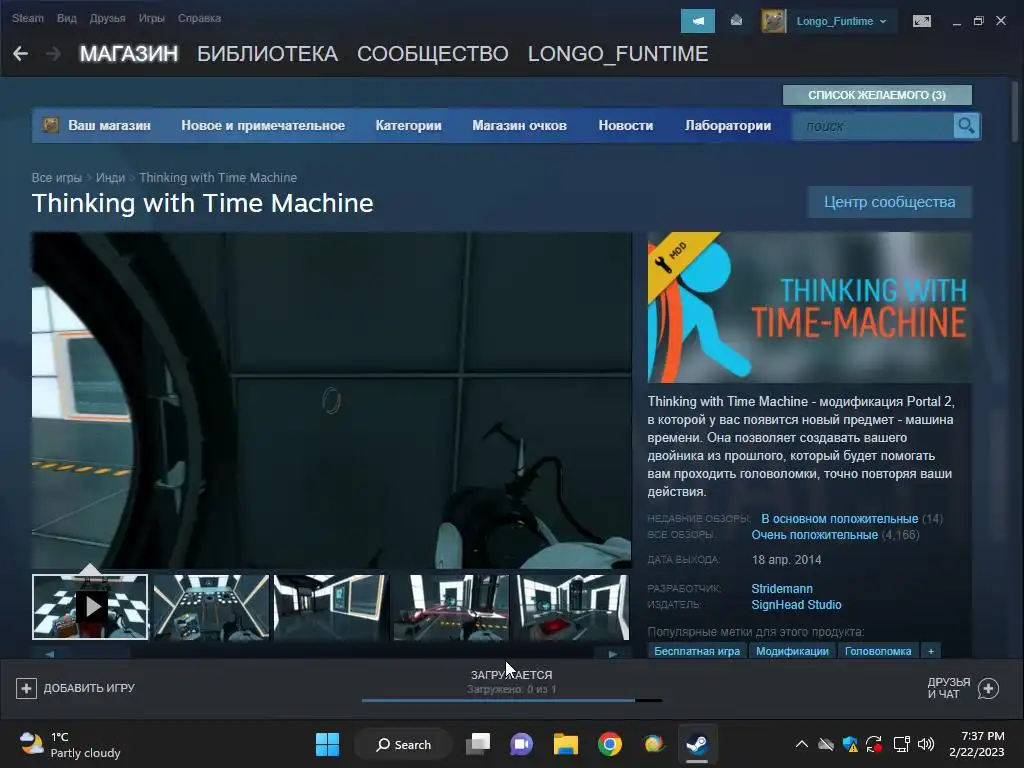This screenshot has height=768, width=1024.
Task: Select the Модификации tag
Action: point(792,651)
